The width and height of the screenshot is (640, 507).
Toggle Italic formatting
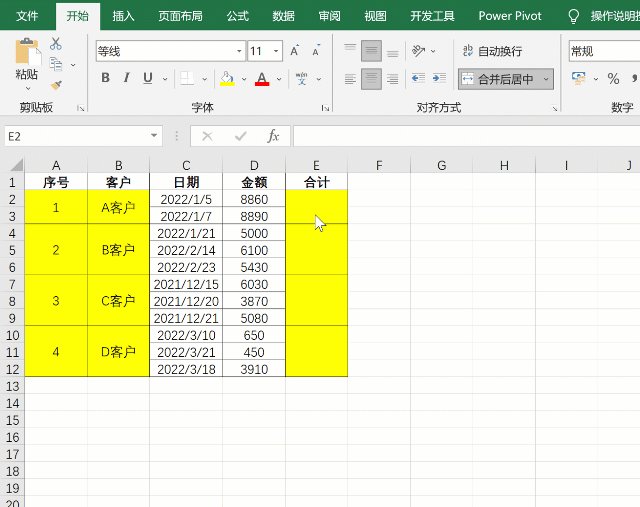point(127,78)
